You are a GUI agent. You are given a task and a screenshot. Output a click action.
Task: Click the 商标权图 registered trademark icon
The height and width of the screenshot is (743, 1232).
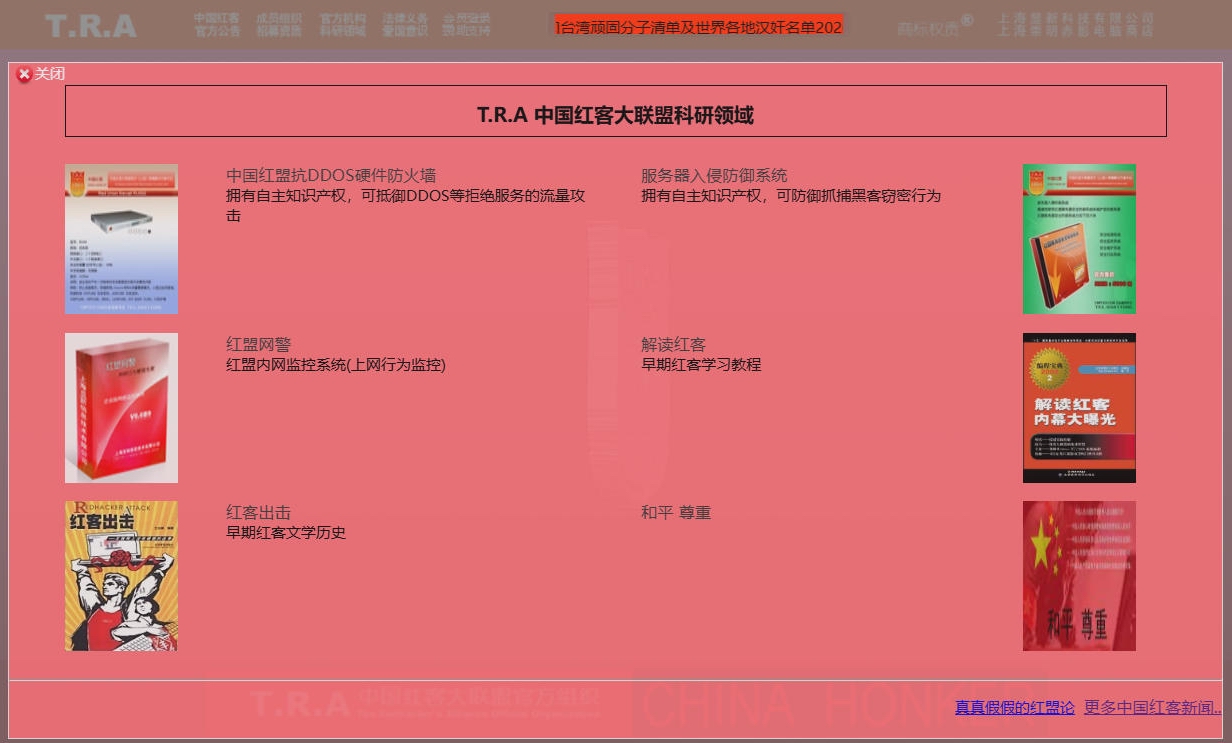pos(934,27)
